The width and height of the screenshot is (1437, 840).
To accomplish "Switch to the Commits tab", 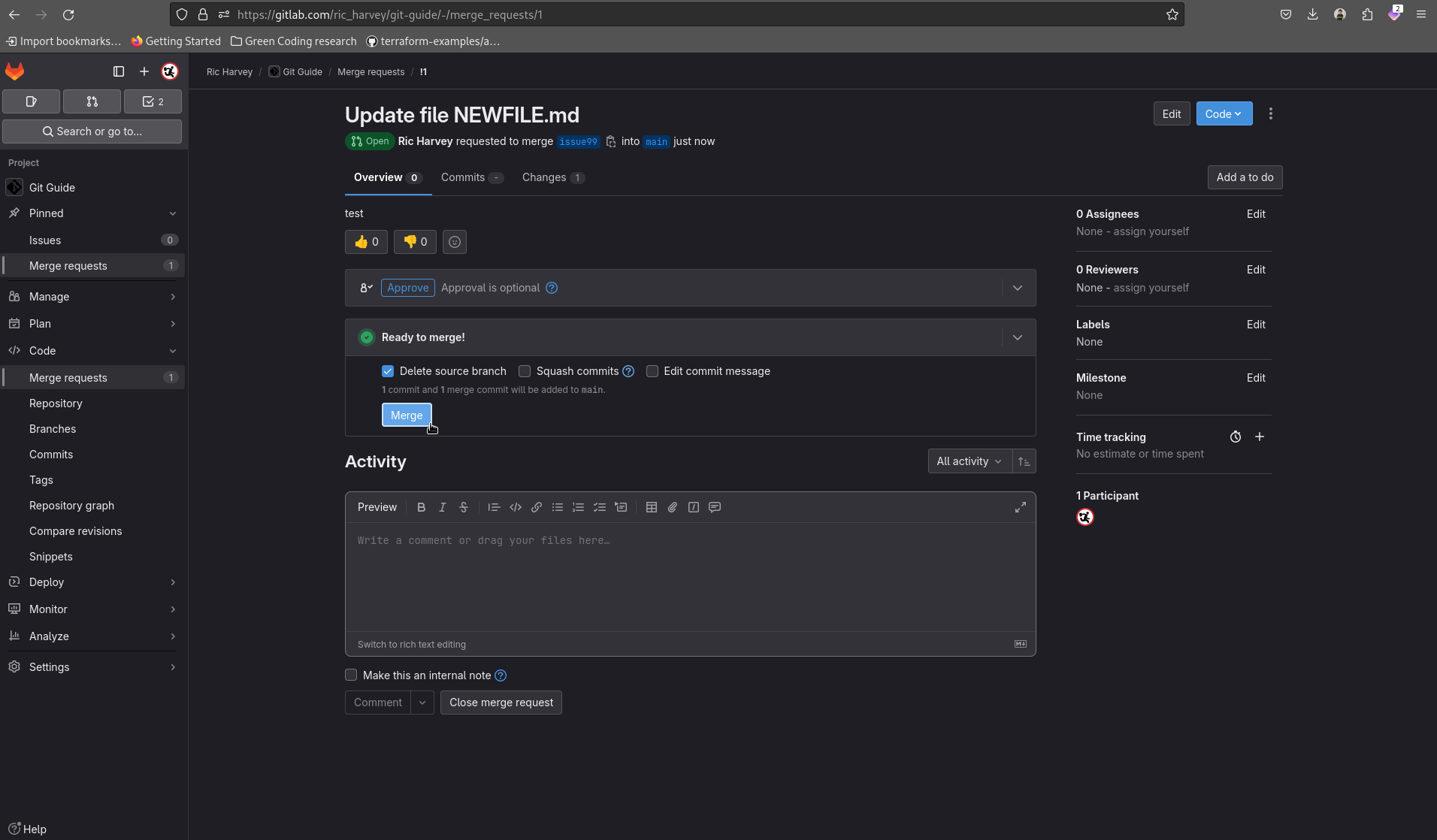I will tap(472, 177).
